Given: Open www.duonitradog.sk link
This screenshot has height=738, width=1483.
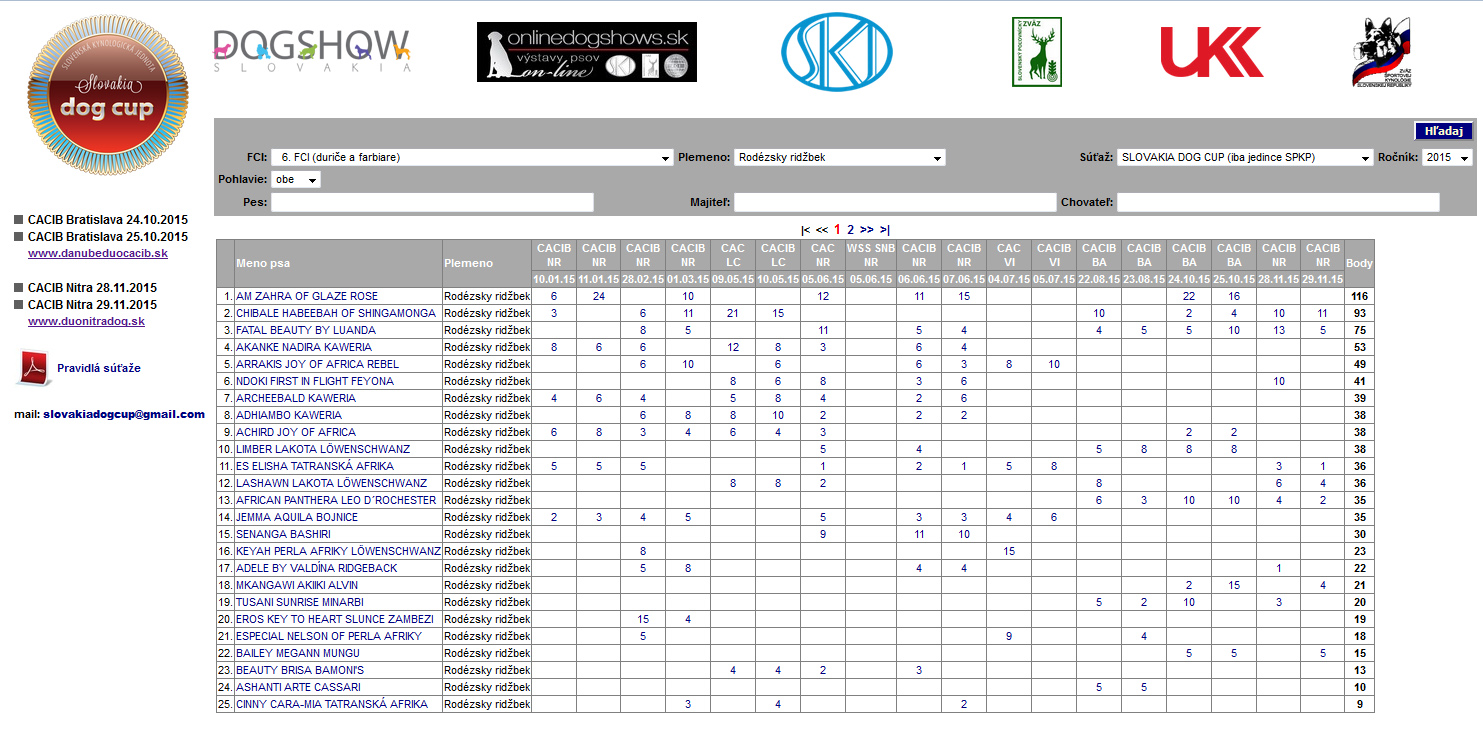Looking at the screenshot, I should pos(87,322).
